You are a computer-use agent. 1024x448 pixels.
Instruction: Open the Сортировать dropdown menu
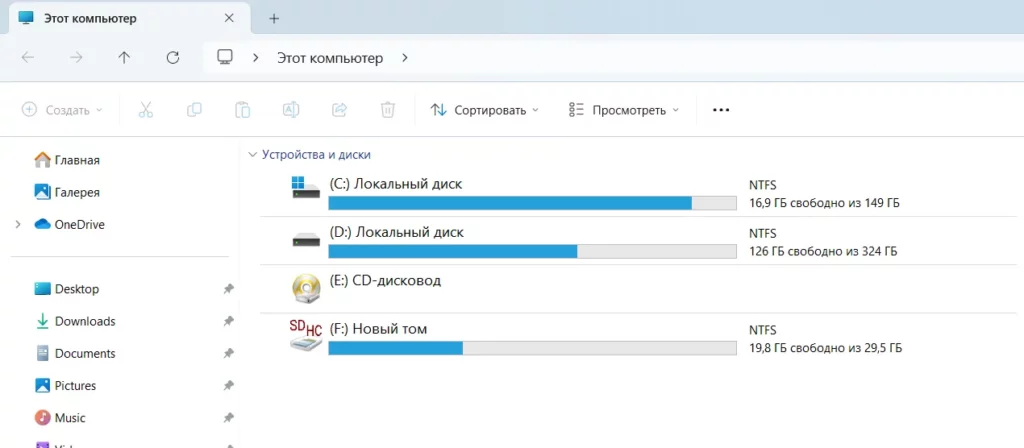485,110
